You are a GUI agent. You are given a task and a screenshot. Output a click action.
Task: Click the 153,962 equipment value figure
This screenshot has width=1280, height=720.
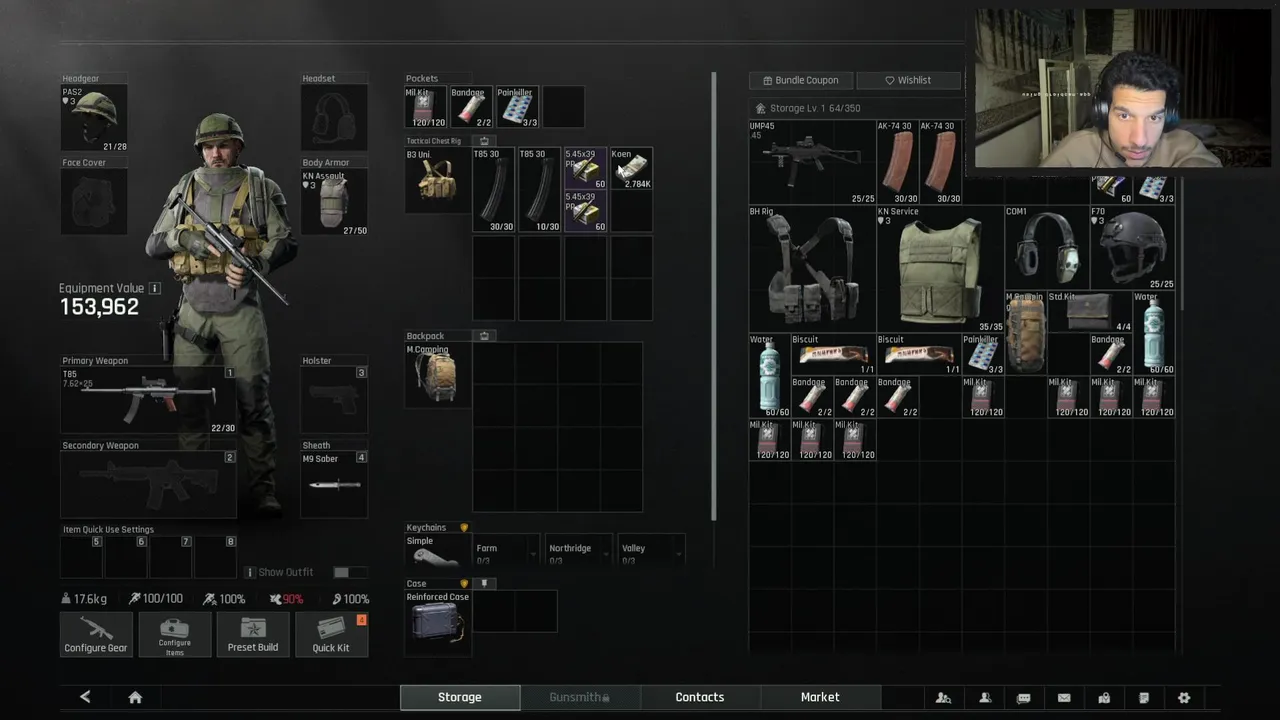pos(100,307)
